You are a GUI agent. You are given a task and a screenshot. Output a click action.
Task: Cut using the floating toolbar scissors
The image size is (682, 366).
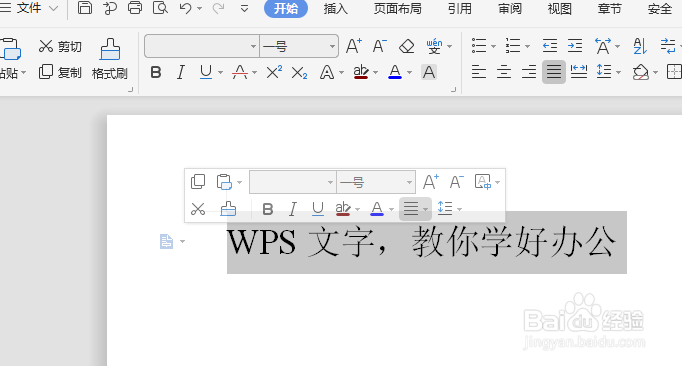(x=198, y=209)
